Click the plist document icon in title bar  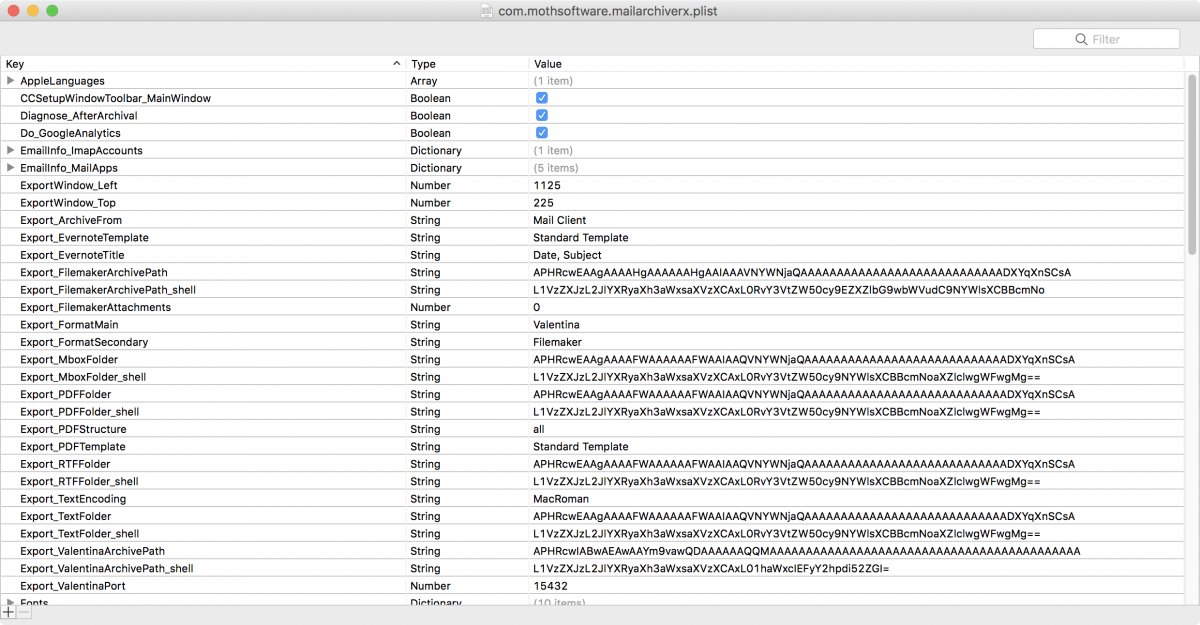tap(486, 11)
